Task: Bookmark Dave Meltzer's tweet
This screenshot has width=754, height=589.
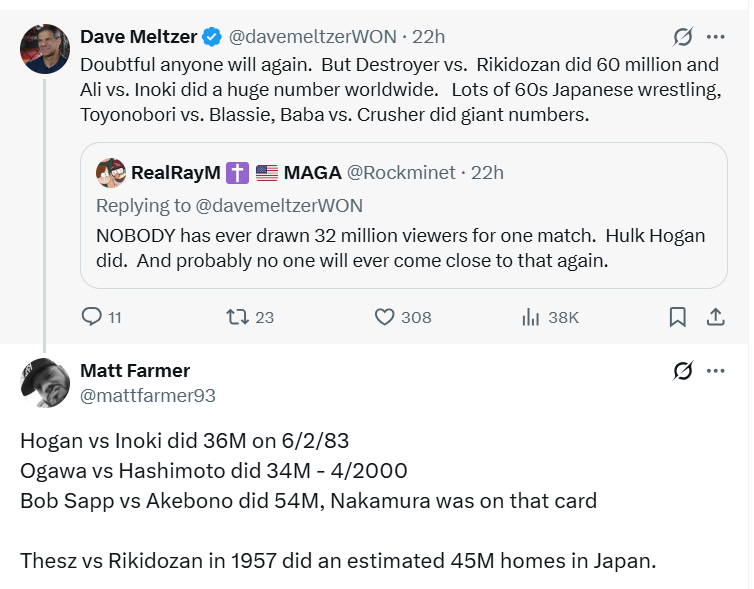Action: pyautogui.click(x=678, y=317)
